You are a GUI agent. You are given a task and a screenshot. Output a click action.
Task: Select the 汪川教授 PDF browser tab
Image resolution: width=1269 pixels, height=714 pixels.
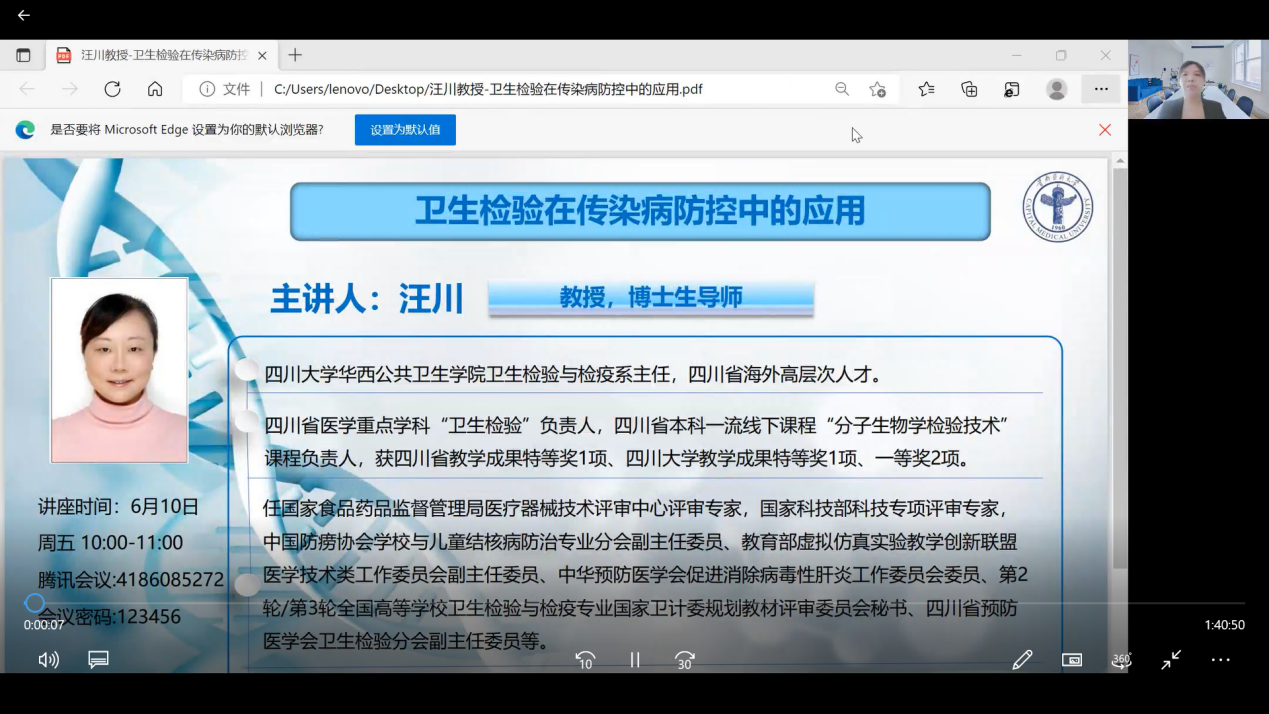(x=160, y=56)
